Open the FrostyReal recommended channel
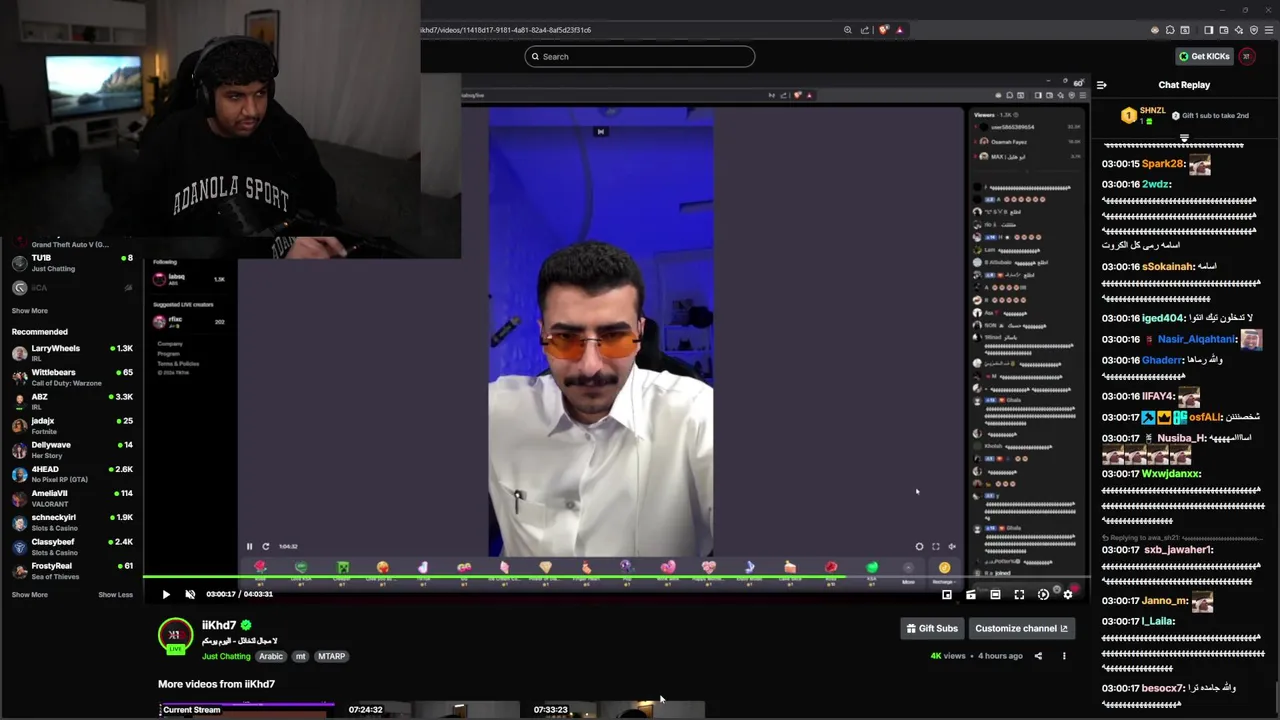This screenshot has width=1280, height=720. (x=72, y=570)
